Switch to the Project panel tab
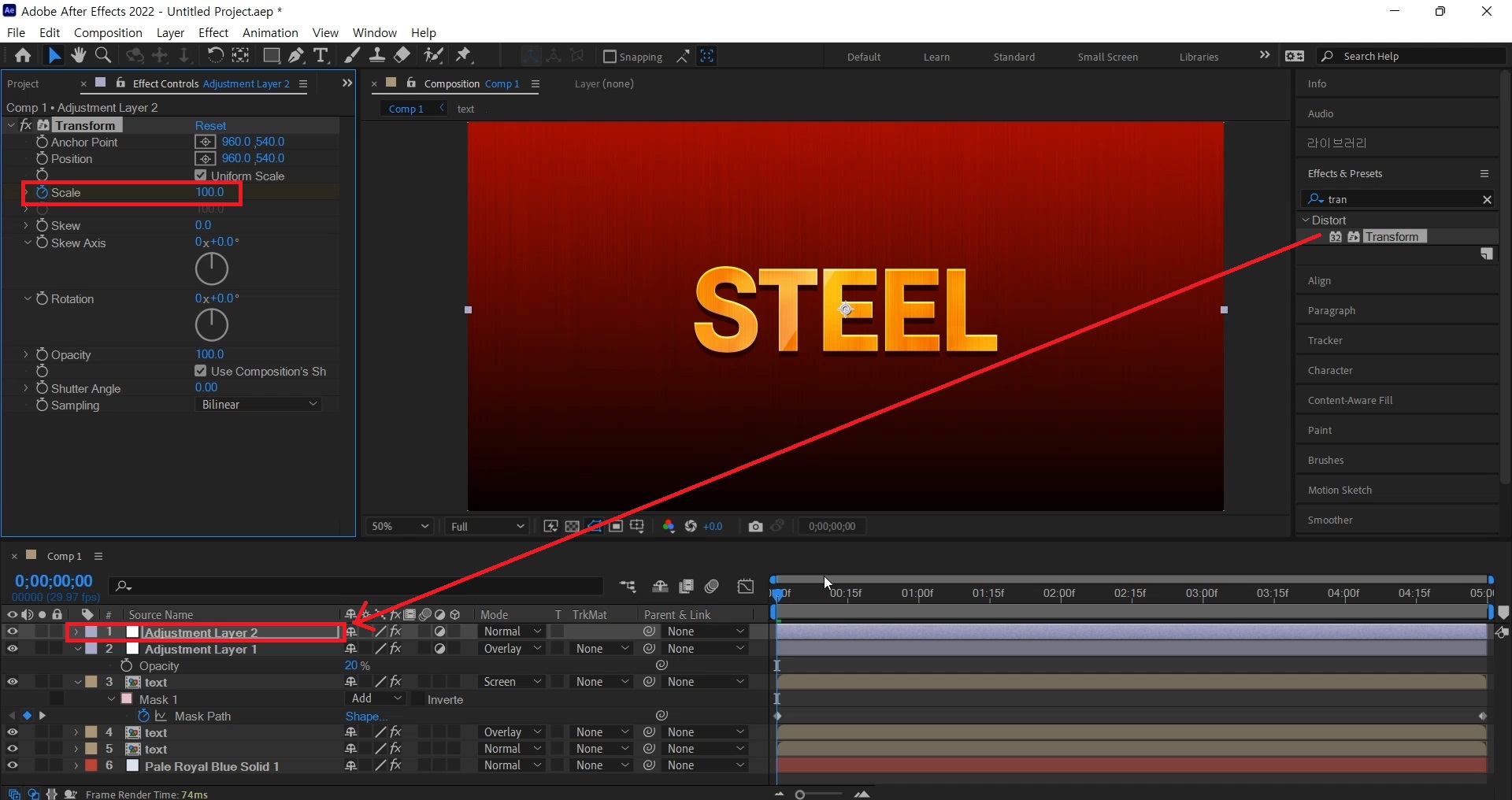The image size is (1512, 800). pyautogui.click(x=23, y=83)
